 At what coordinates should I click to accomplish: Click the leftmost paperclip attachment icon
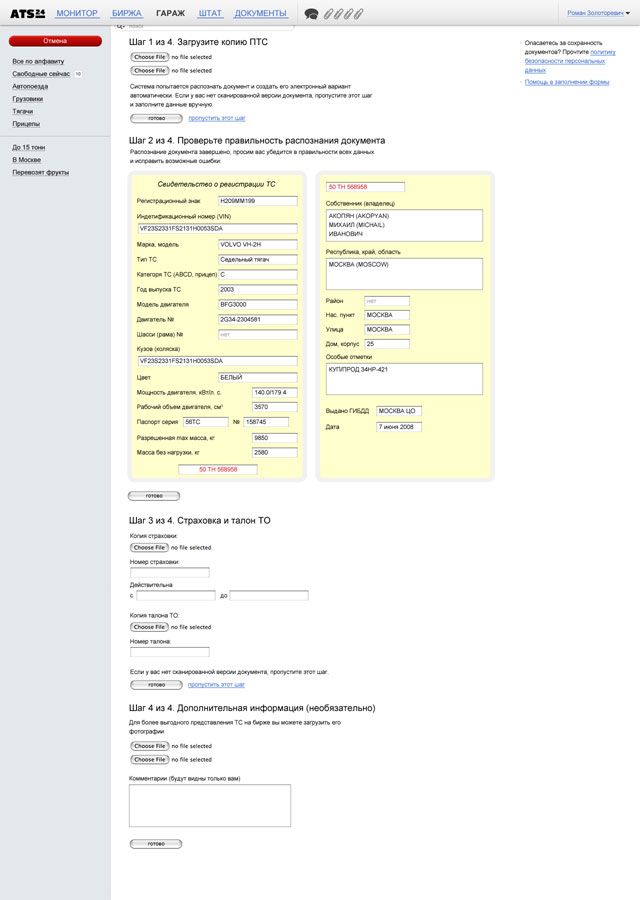click(x=329, y=14)
